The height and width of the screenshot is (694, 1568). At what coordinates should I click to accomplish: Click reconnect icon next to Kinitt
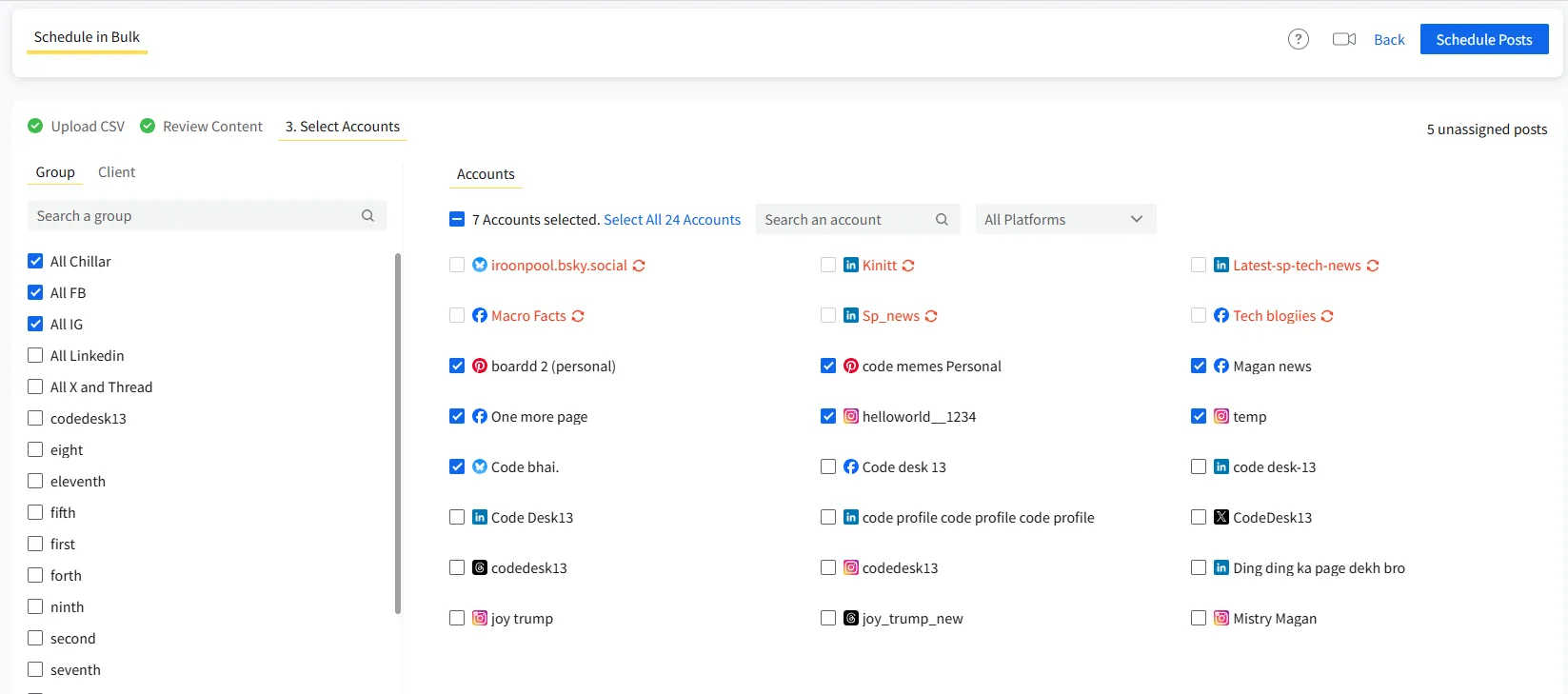908,266
